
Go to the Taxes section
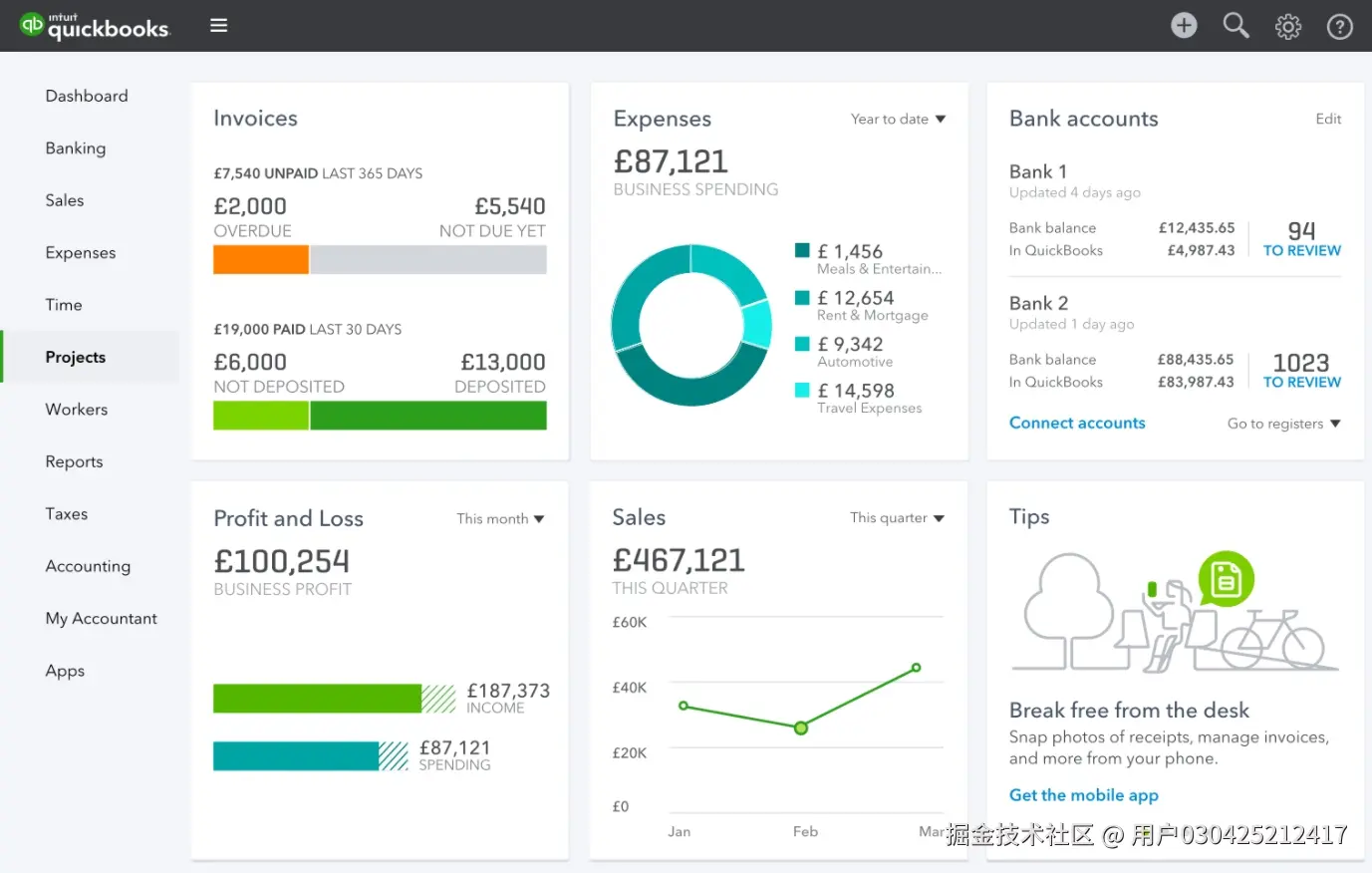pos(66,513)
